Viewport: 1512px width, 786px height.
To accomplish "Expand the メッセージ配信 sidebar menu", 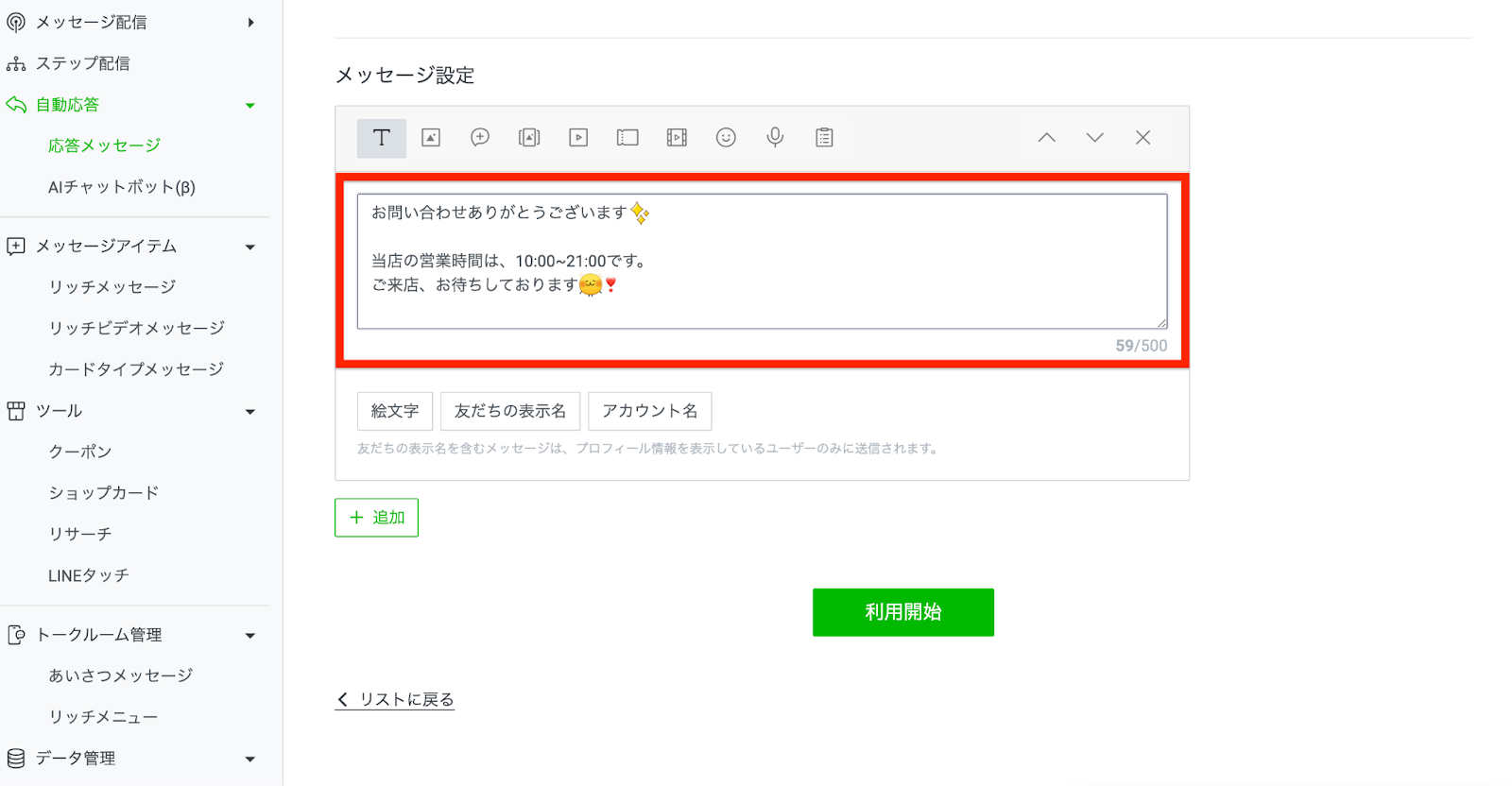I will coord(250,23).
